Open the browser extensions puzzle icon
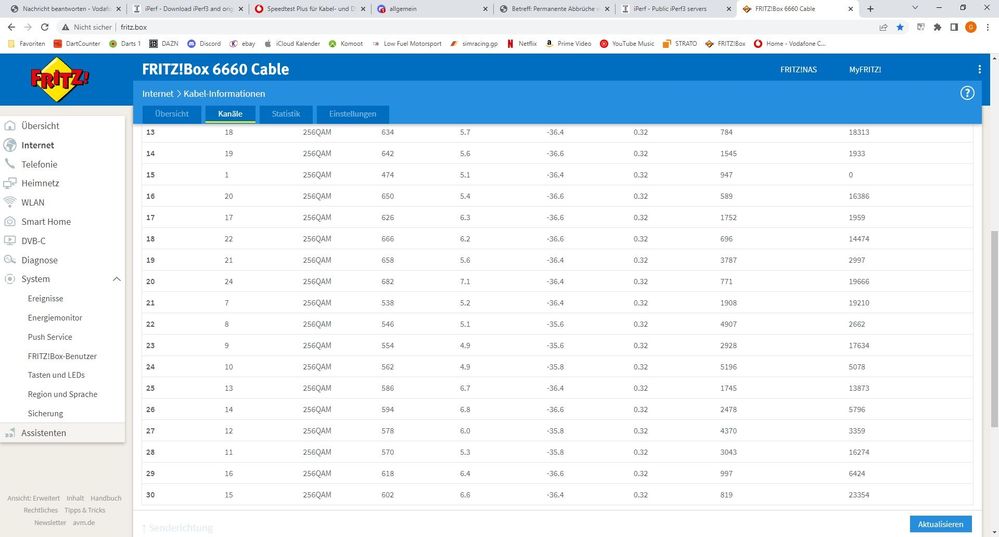The width and height of the screenshot is (999, 537). (937, 27)
